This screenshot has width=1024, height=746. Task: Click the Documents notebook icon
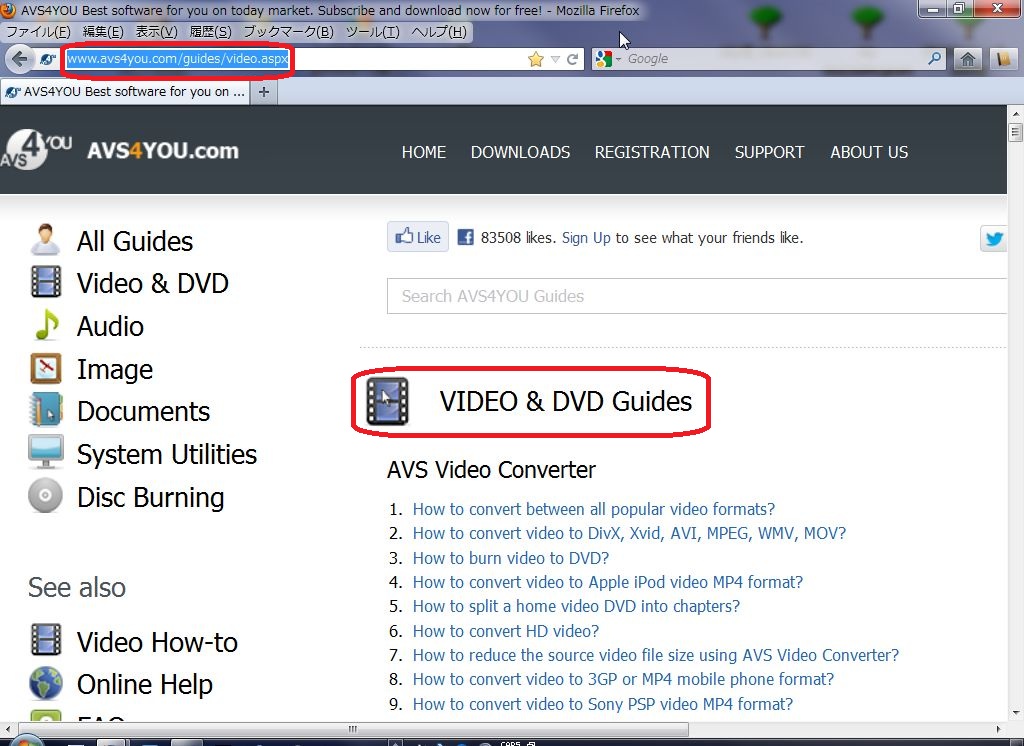pyautogui.click(x=44, y=411)
